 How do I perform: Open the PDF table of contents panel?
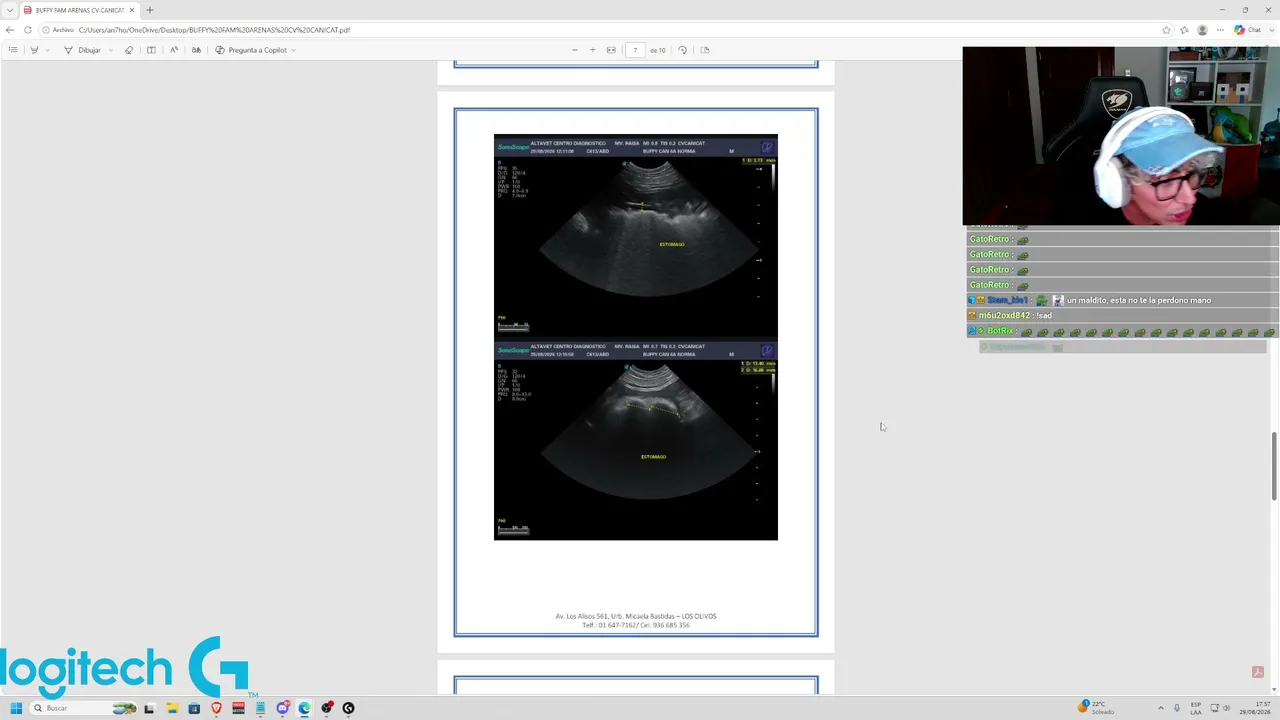coord(13,50)
